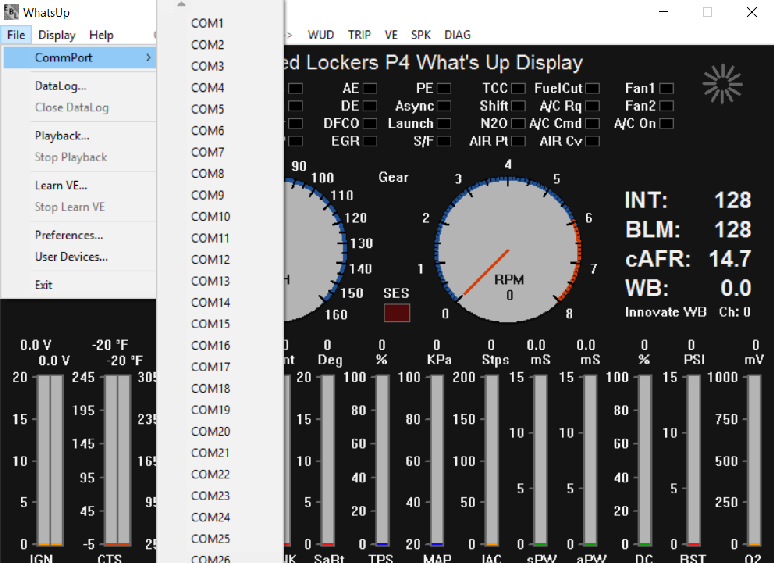Click the DIAG toolbar button
Screen dimensions: 774x563
tap(457, 35)
